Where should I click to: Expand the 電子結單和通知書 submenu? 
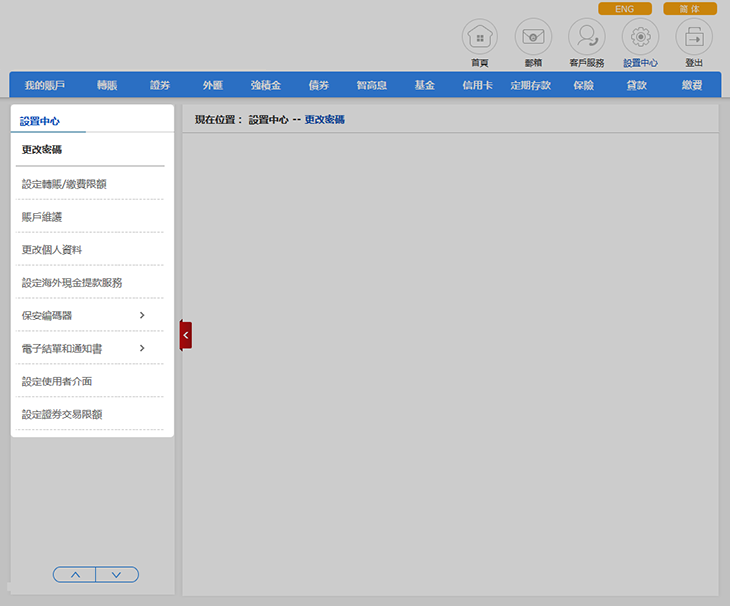coord(142,348)
